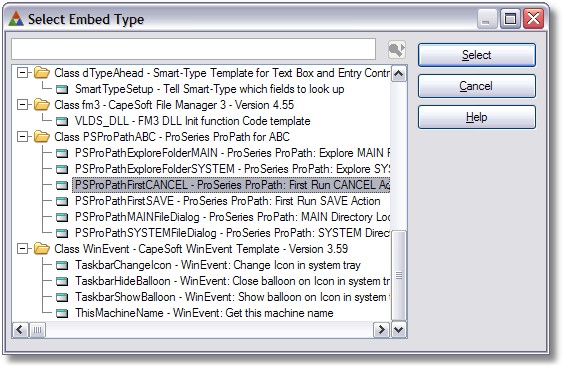Select the highlighted PSProPathFirstCANCEL row

[x=231, y=185]
